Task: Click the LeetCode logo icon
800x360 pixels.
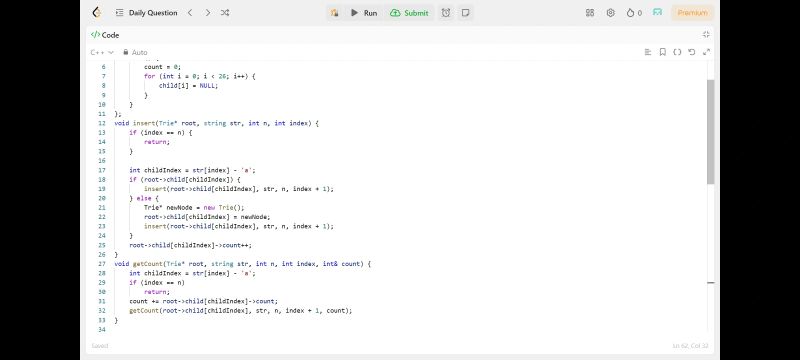Action: pos(96,13)
